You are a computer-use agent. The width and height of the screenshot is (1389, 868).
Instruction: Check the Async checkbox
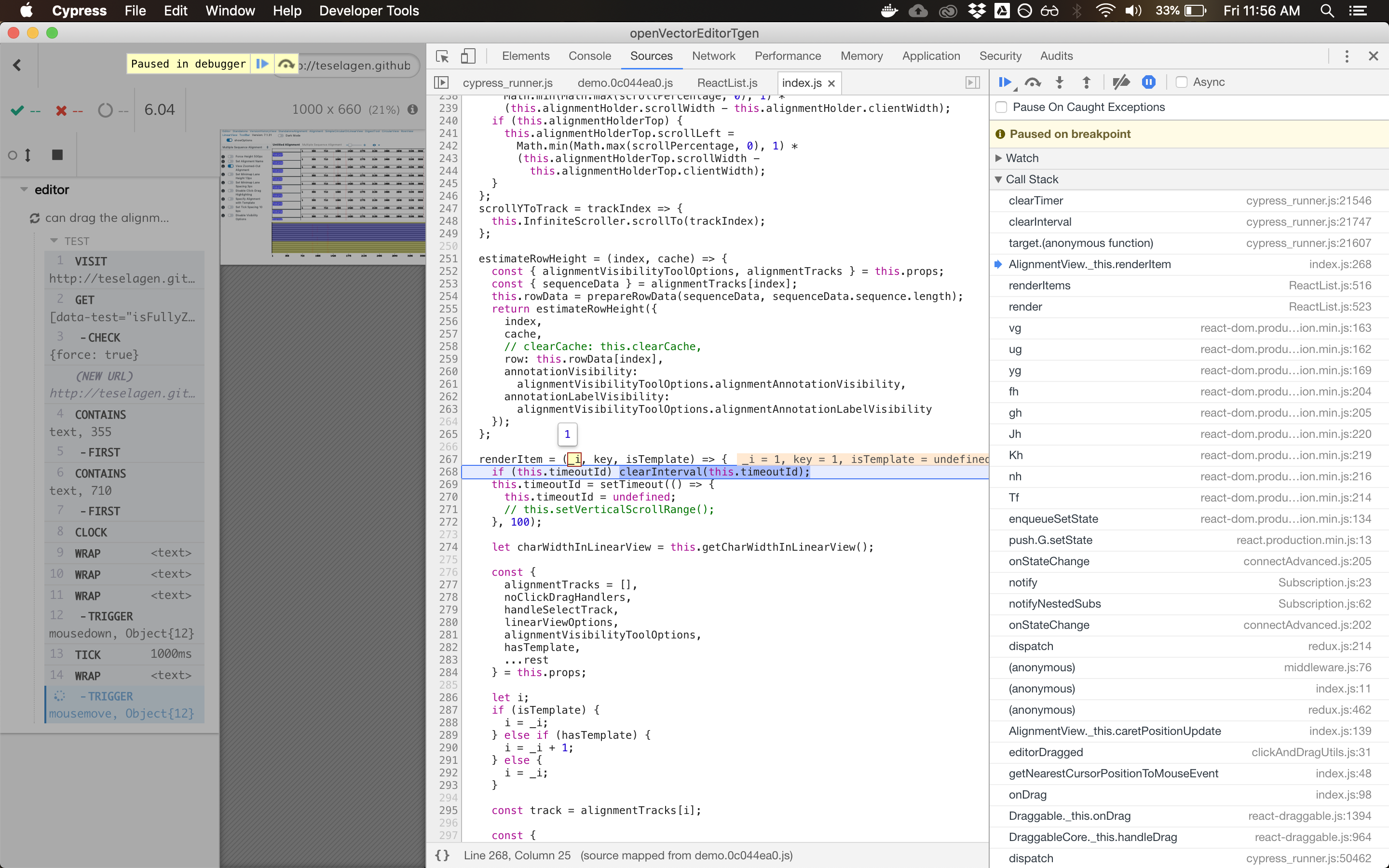tap(1181, 82)
